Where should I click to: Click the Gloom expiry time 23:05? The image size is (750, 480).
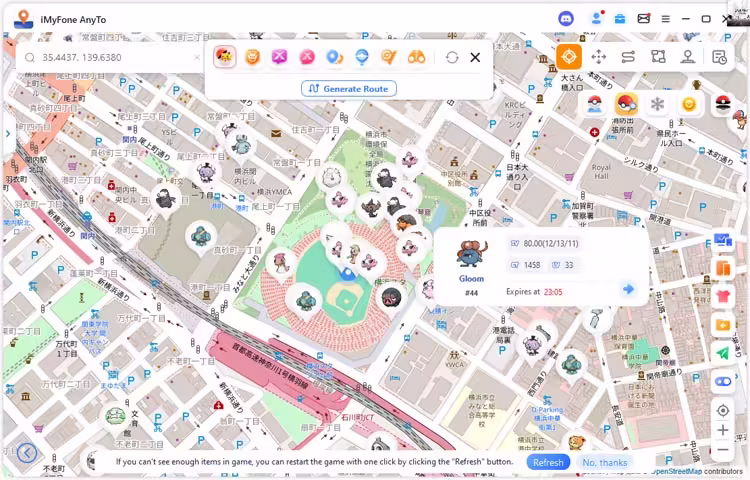coord(553,292)
